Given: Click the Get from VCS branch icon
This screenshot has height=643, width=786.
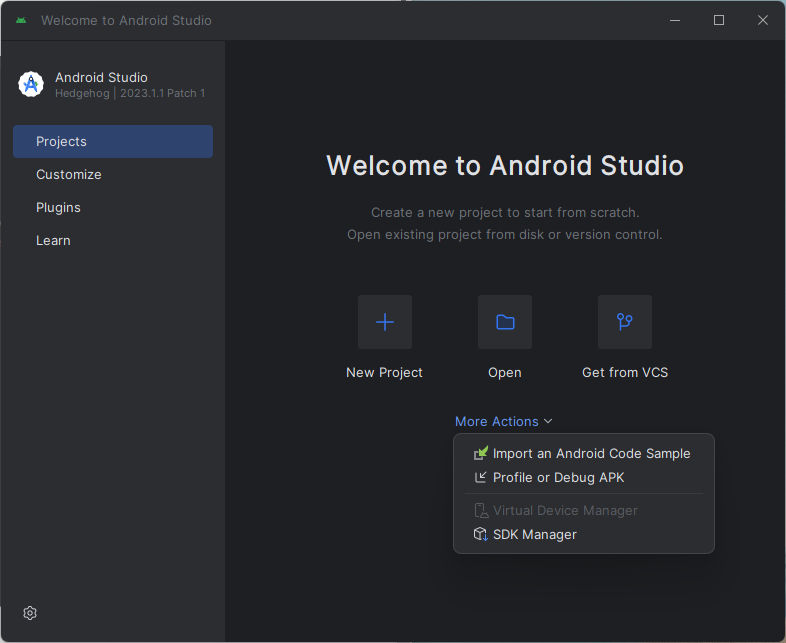Looking at the screenshot, I should (625, 322).
